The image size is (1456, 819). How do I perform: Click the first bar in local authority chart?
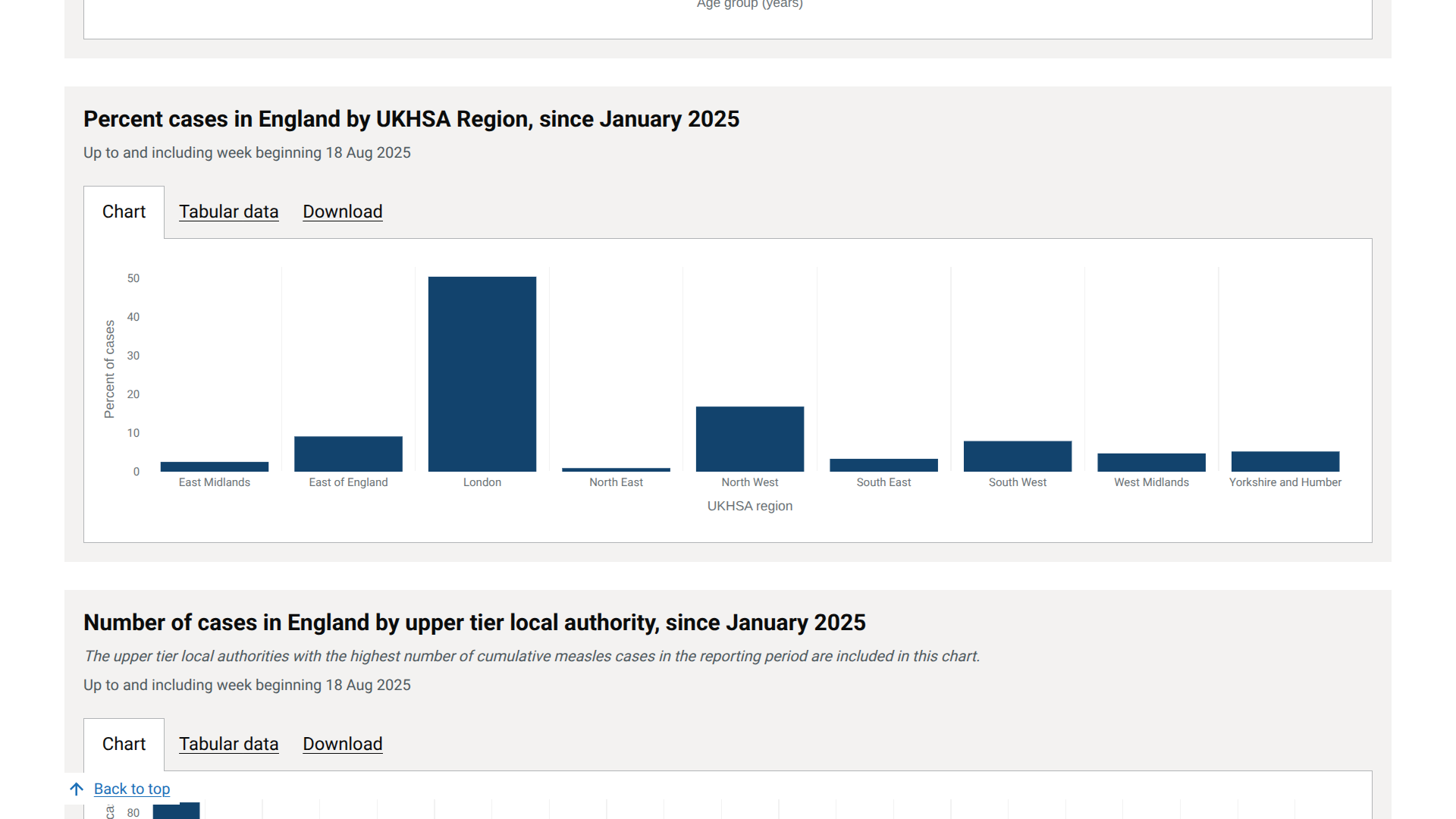click(x=176, y=811)
